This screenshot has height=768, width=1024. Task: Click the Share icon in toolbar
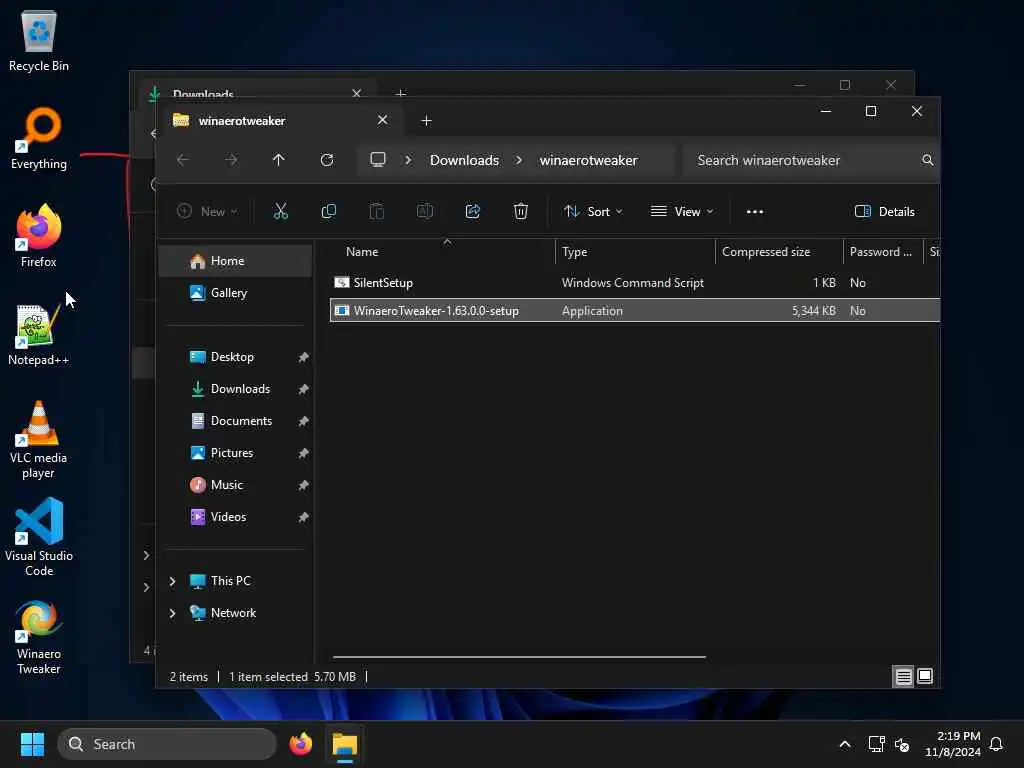pos(473,211)
